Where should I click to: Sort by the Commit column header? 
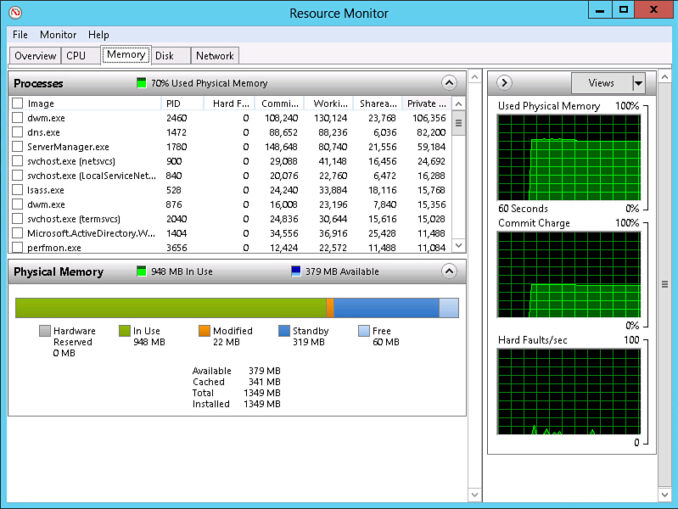279,103
